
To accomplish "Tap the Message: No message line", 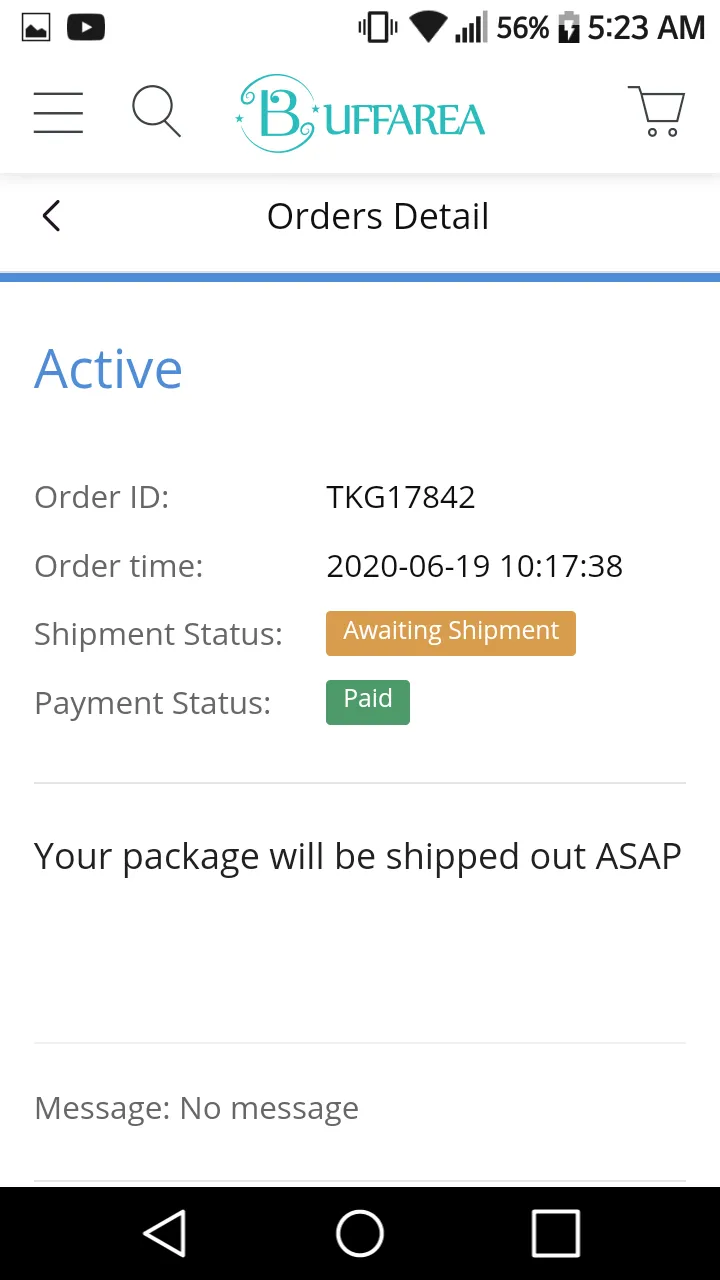I will tap(196, 1108).
